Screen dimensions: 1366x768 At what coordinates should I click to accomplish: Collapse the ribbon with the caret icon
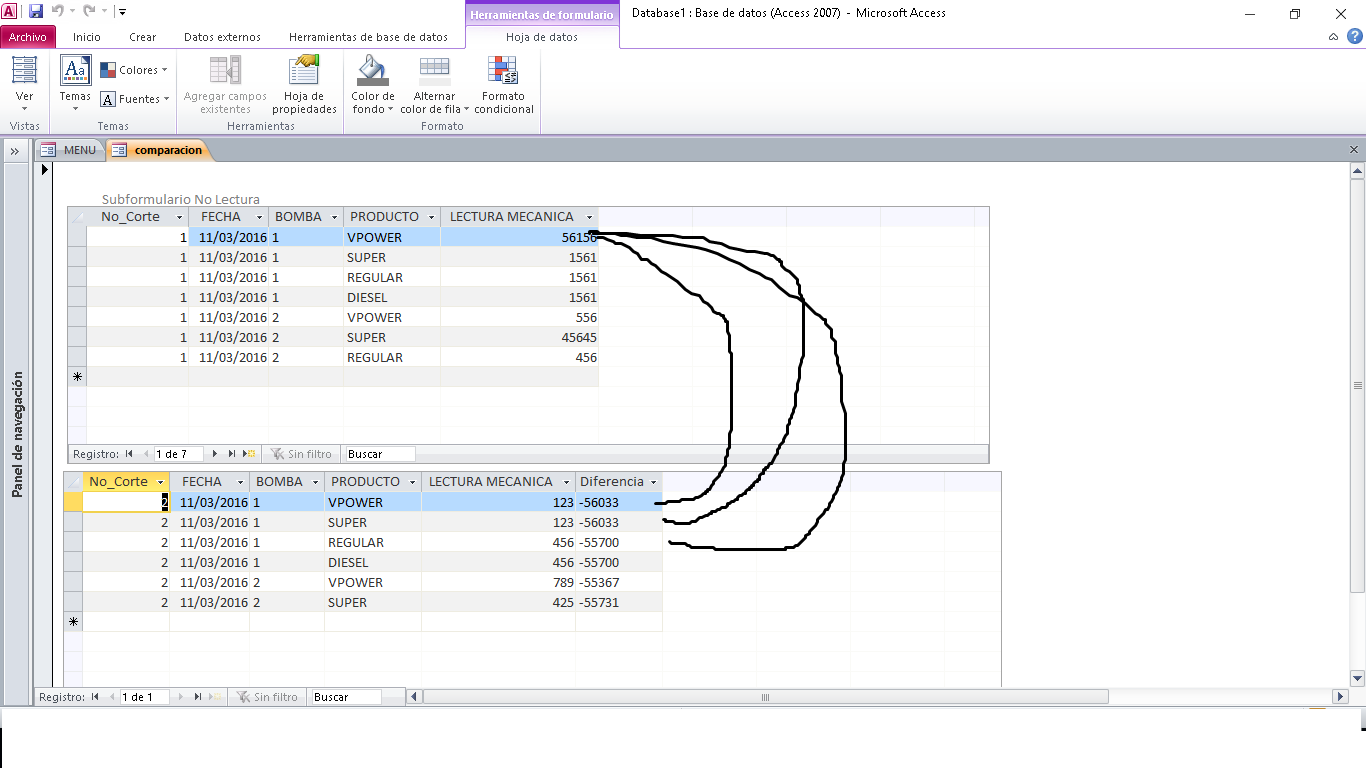pos(1334,37)
